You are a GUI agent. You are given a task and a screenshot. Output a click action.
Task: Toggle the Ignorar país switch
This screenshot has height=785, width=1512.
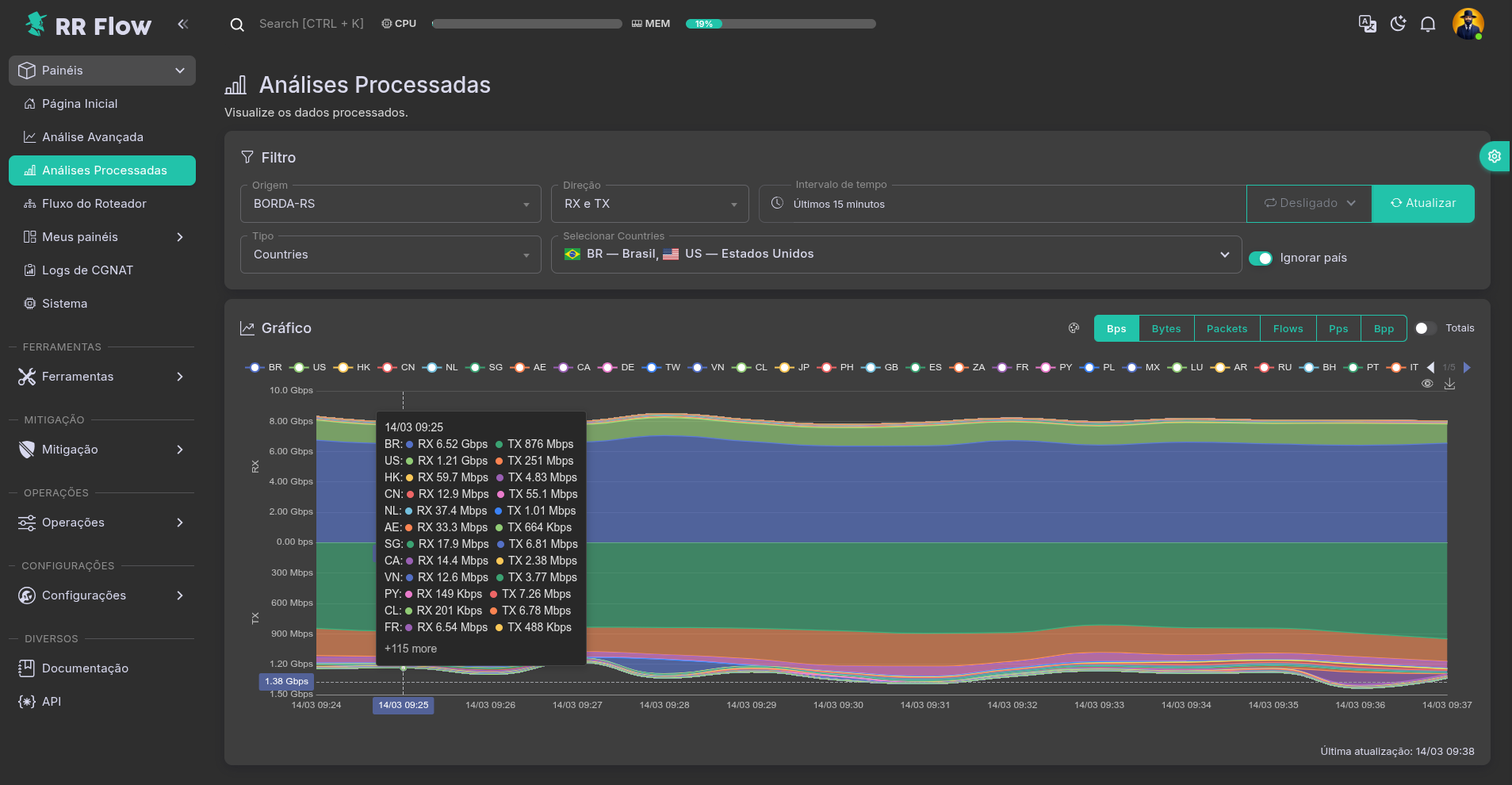pyautogui.click(x=1260, y=258)
